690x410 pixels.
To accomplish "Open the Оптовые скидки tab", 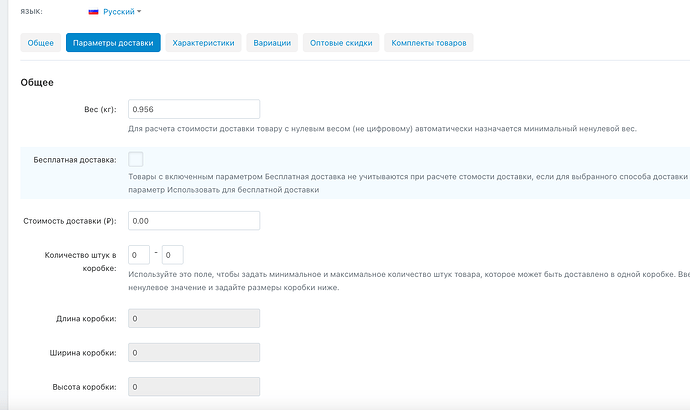I will tap(341, 43).
